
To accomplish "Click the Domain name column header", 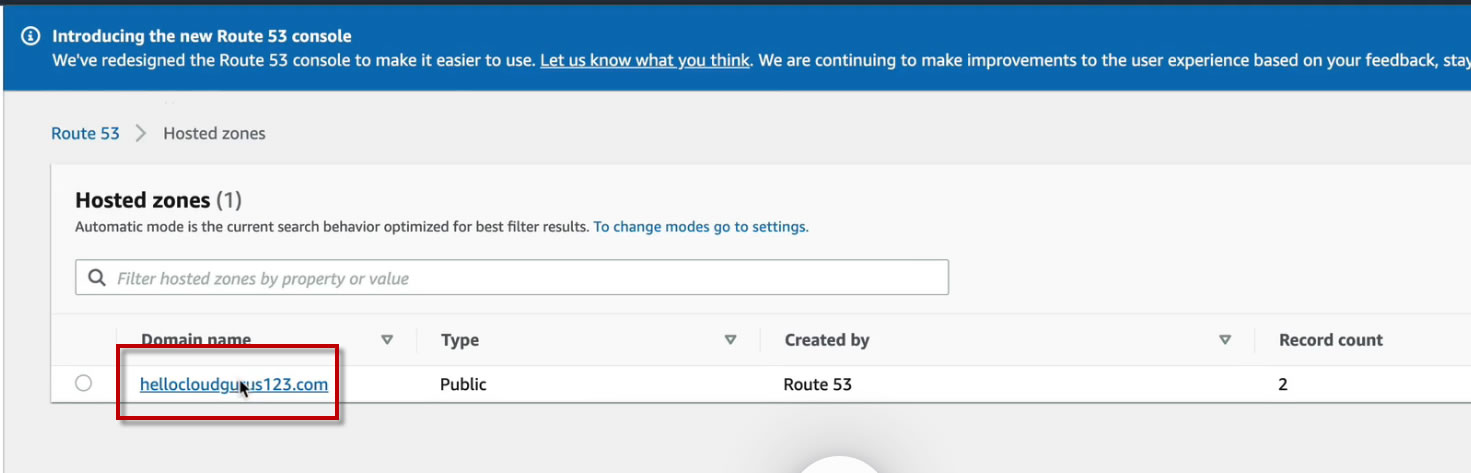I will (x=196, y=340).
